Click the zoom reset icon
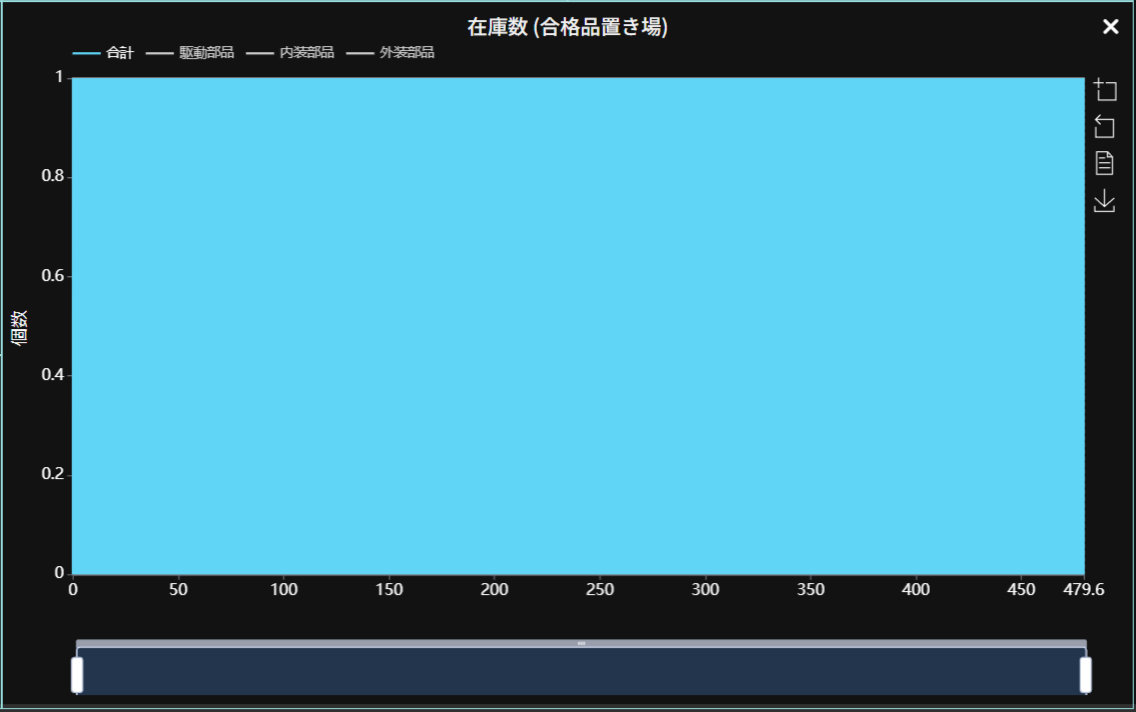 pos(1104,127)
